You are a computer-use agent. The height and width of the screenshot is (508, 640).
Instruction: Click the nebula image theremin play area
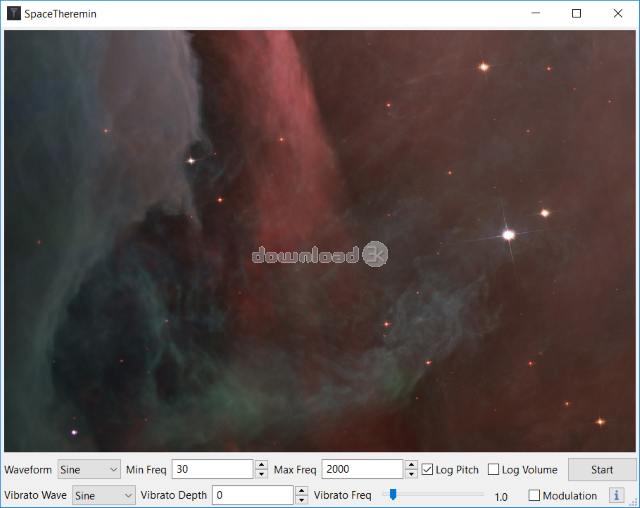click(x=320, y=240)
